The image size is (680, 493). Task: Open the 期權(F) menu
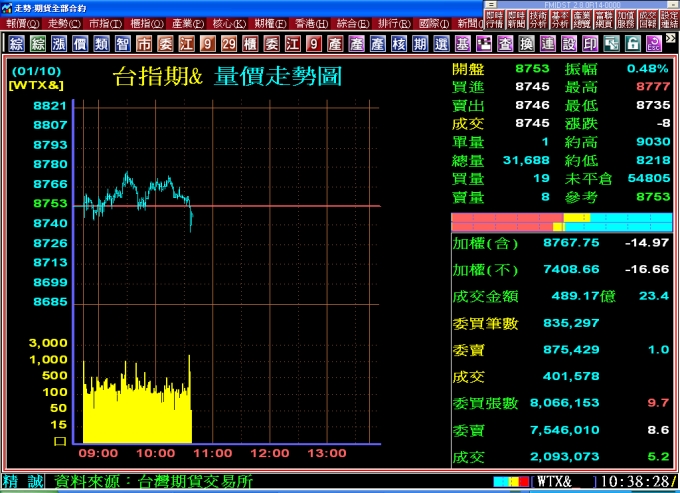click(x=271, y=23)
